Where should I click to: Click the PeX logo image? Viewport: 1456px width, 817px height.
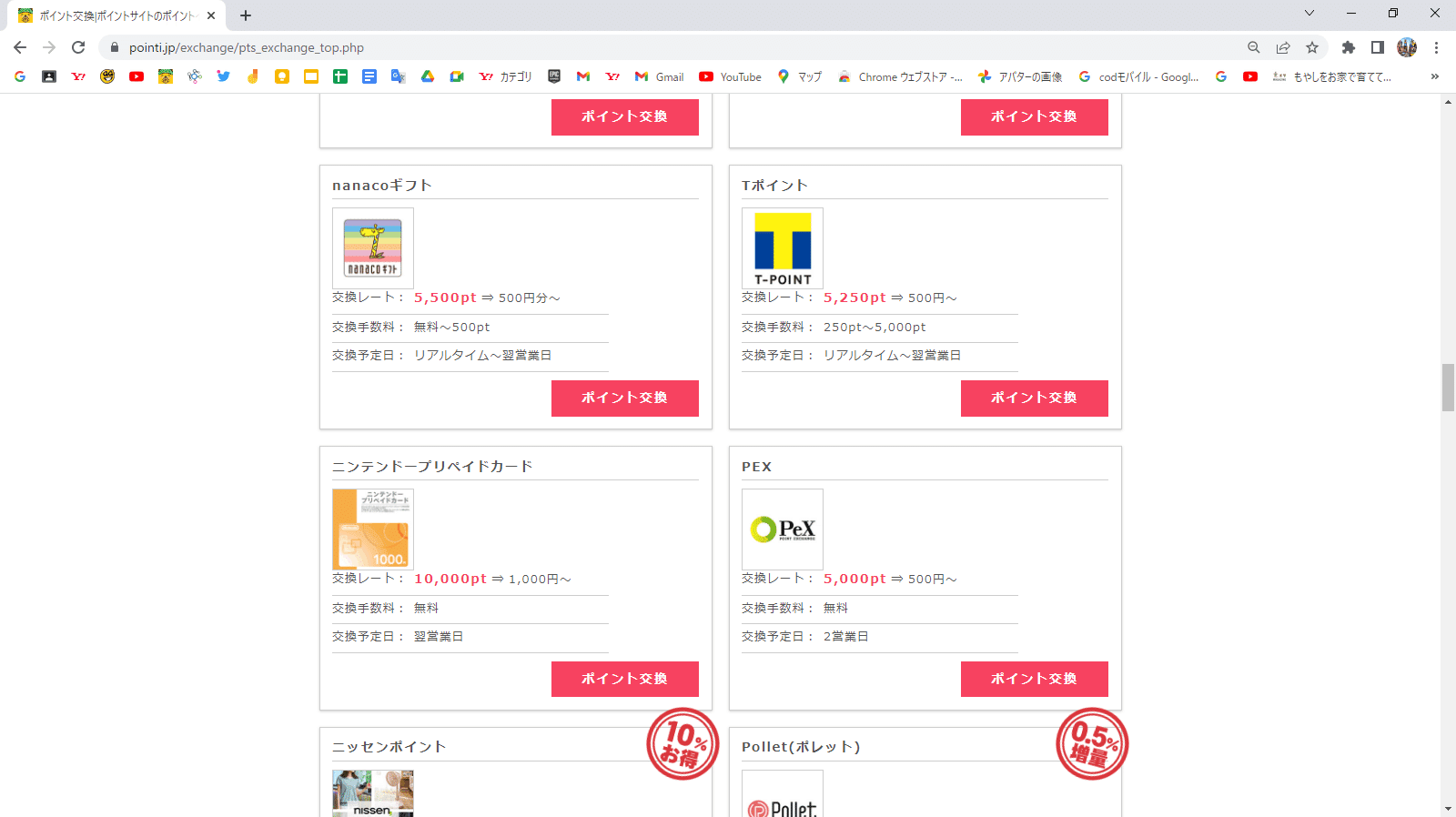783,530
